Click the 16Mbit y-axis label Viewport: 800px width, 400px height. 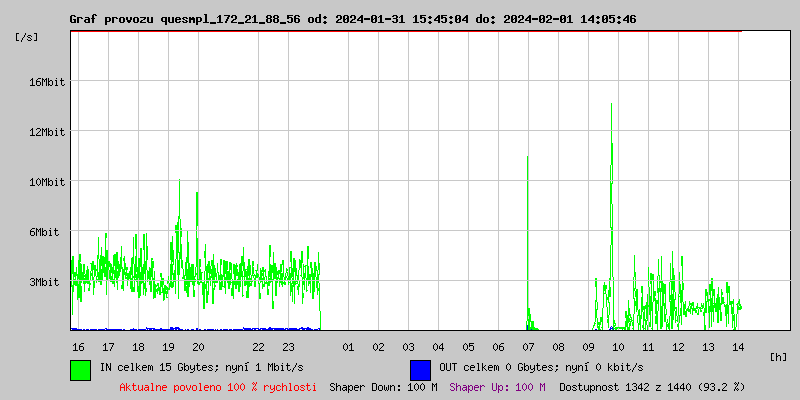coord(46,82)
